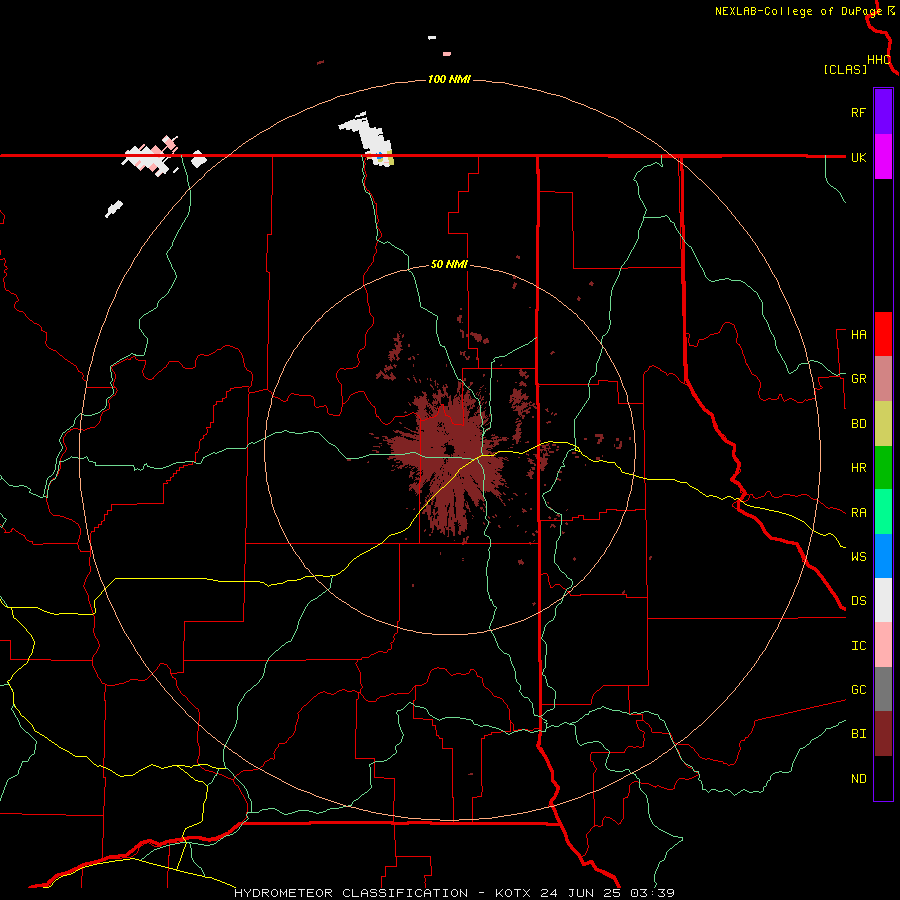The image size is (900, 900).
Task: Select the yellow BD legend swatch
Action: click(883, 424)
